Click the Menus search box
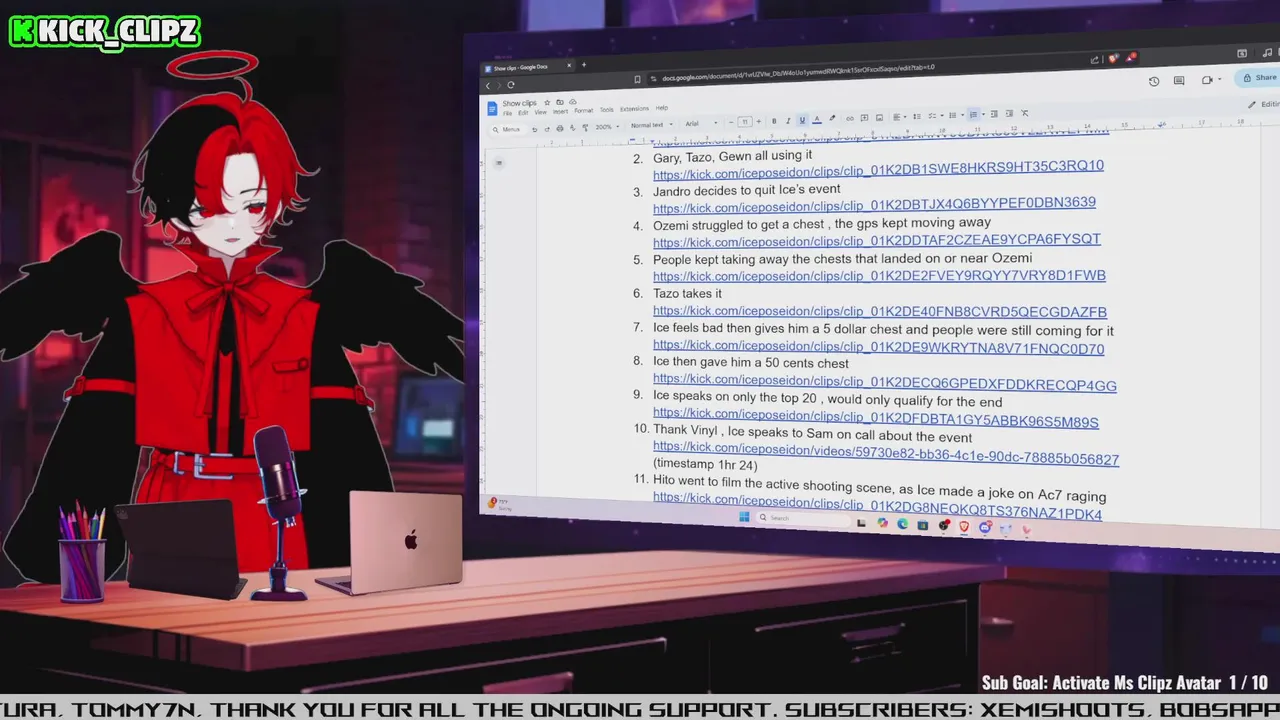This screenshot has width=1280, height=720. (x=507, y=130)
